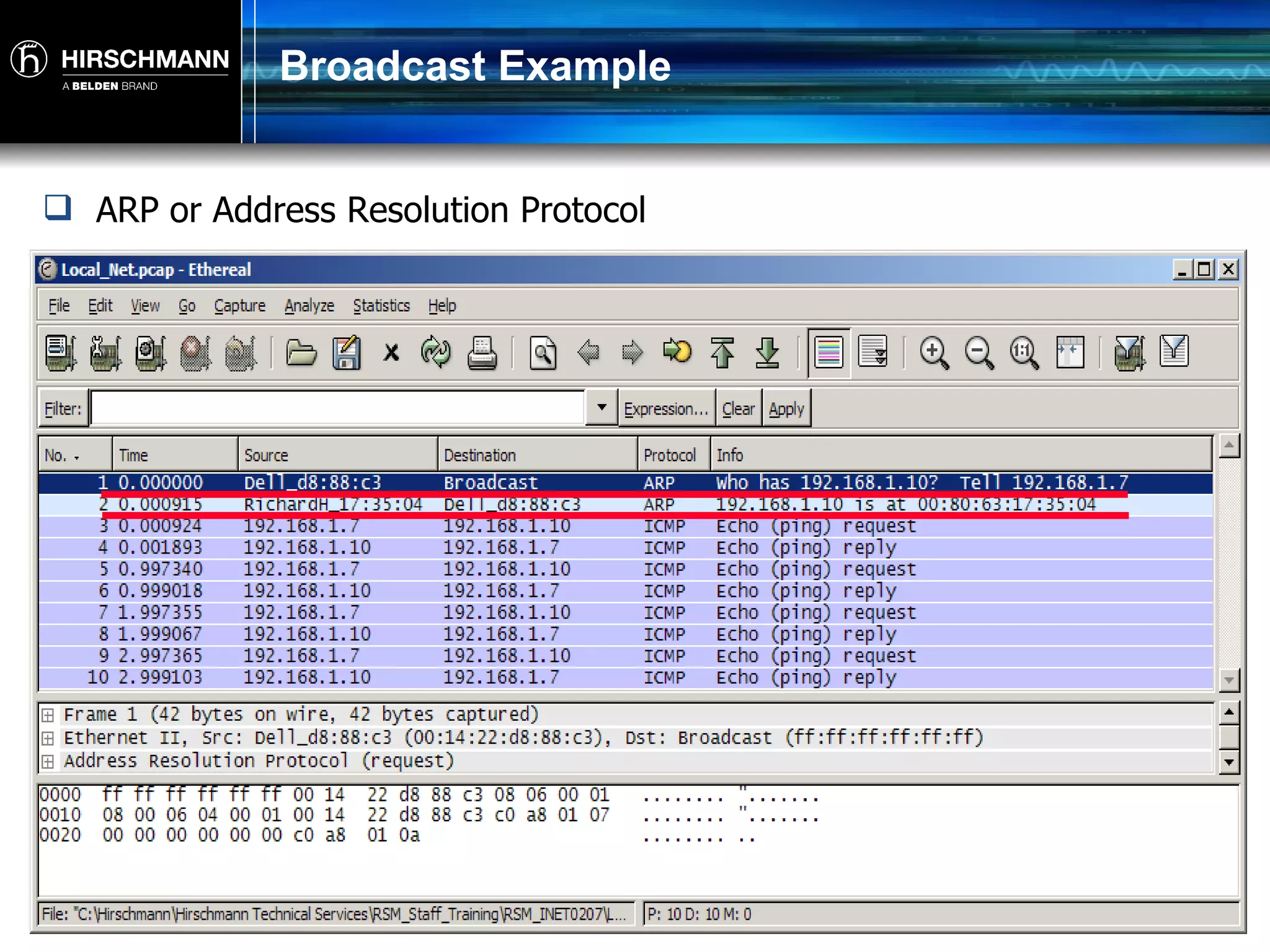The image size is (1270, 952).
Task: Open a capture file folder icon
Action: [x=301, y=353]
